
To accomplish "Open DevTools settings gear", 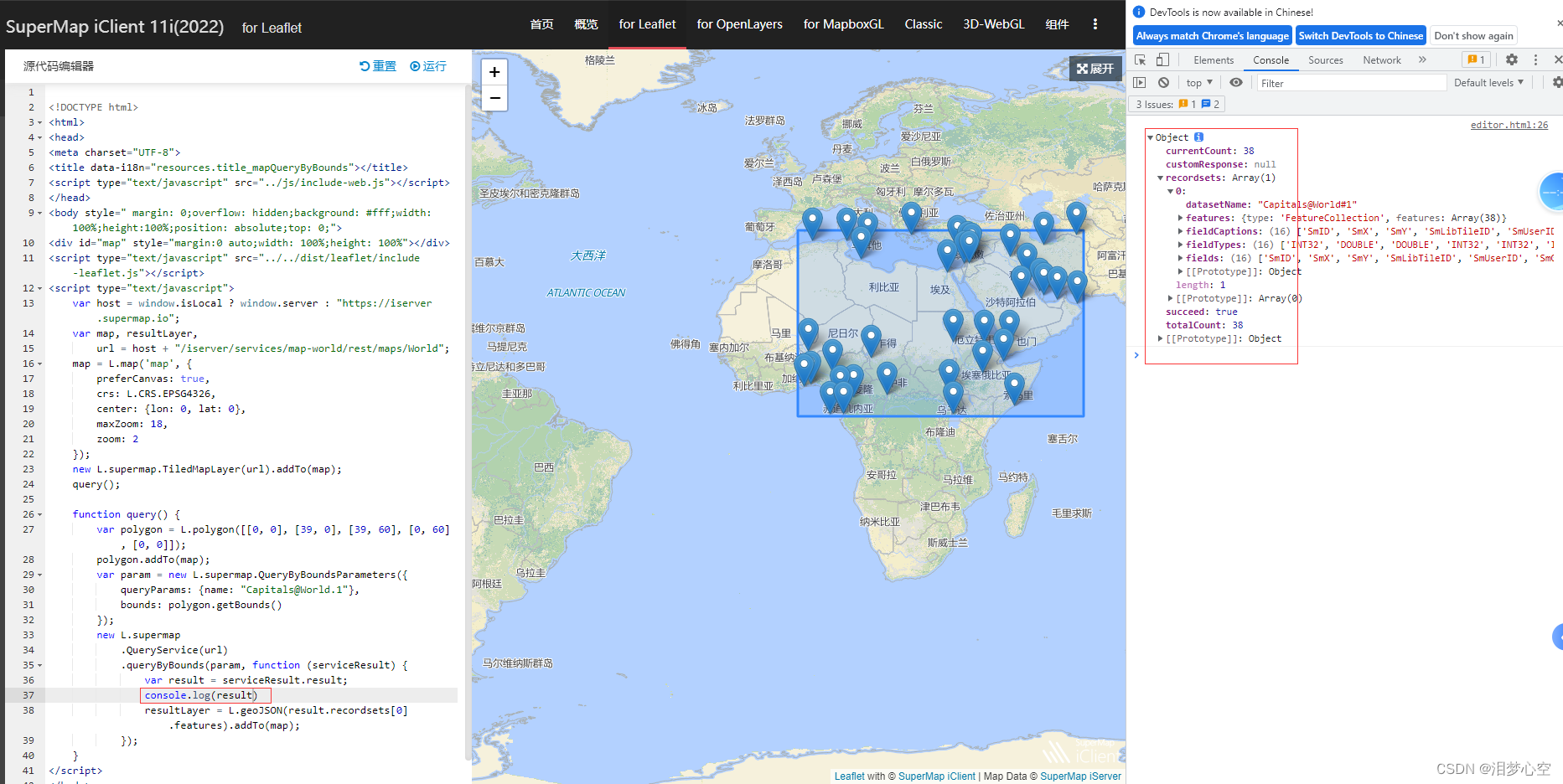I will [1512, 59].
